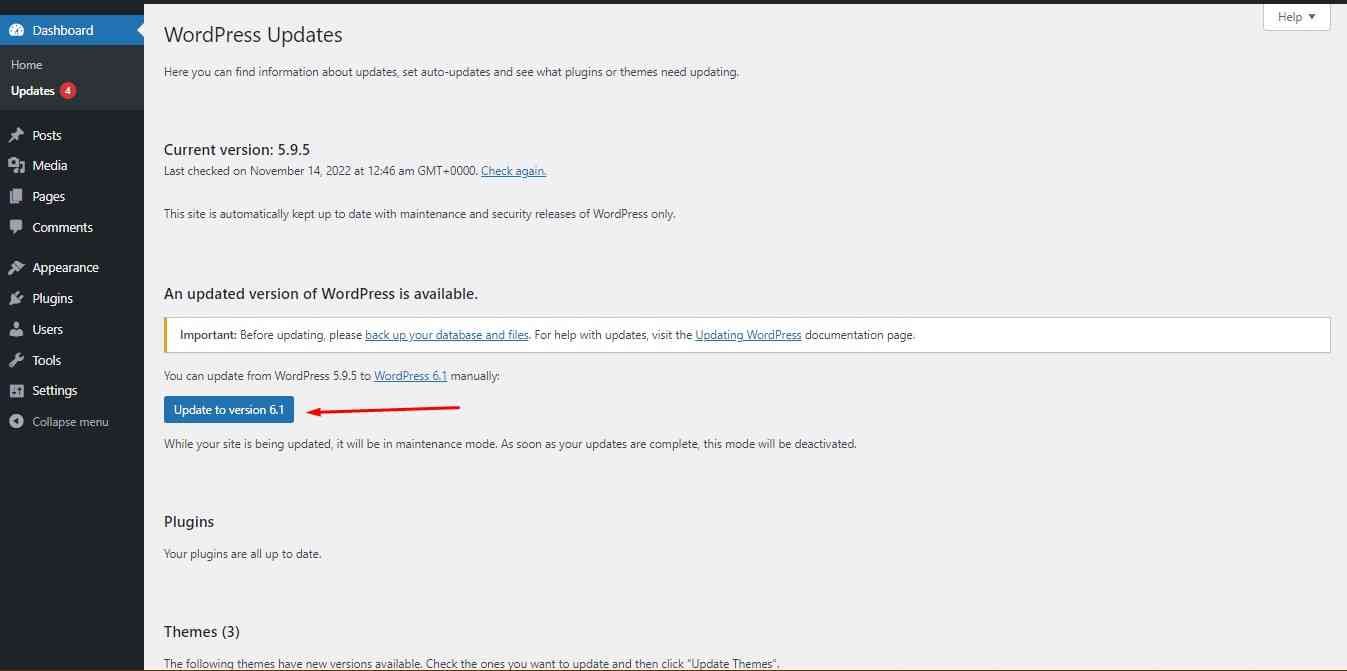
Task: Go to Home submenu item
Action: click(x=27, y=65)
